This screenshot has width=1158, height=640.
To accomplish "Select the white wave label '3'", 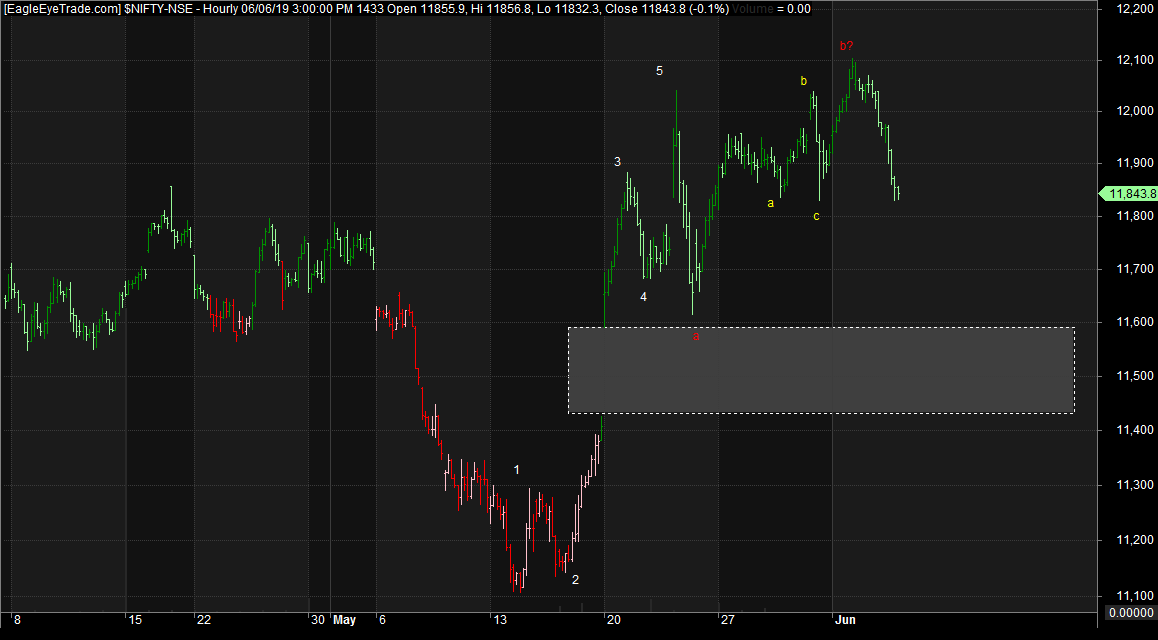I will click(x=617, y=162).
